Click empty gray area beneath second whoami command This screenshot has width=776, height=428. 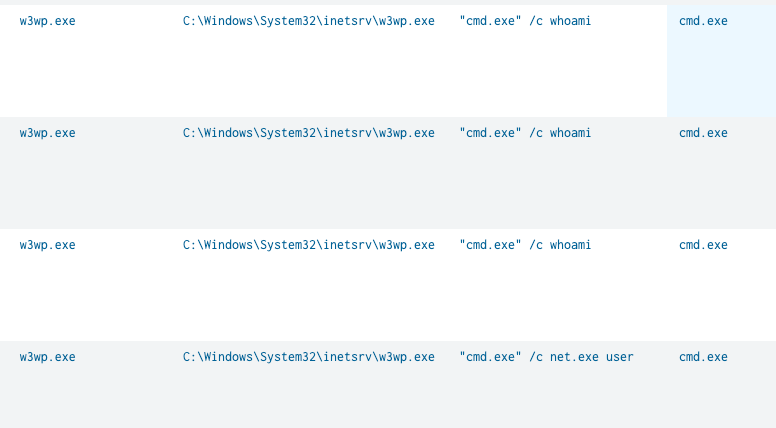pos(525,183)
